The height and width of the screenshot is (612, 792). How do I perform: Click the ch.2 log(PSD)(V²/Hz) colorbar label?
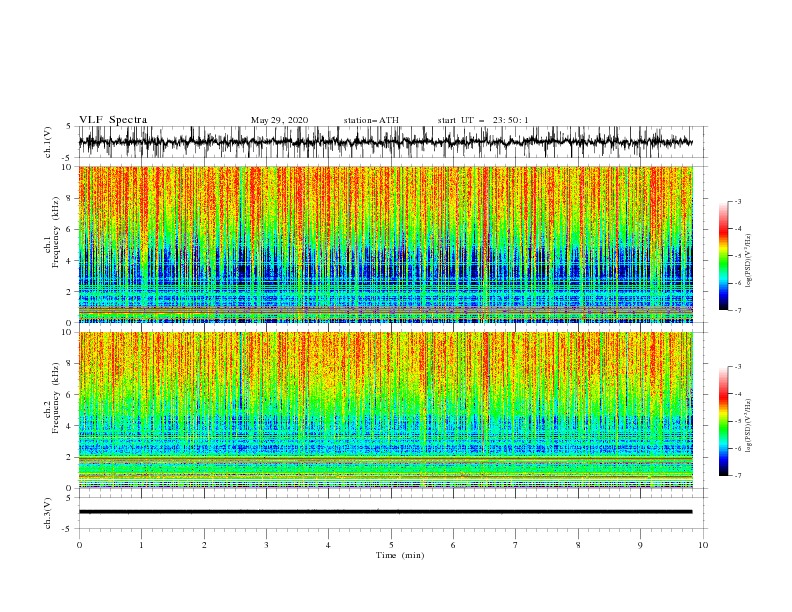(x=749, y=426)
